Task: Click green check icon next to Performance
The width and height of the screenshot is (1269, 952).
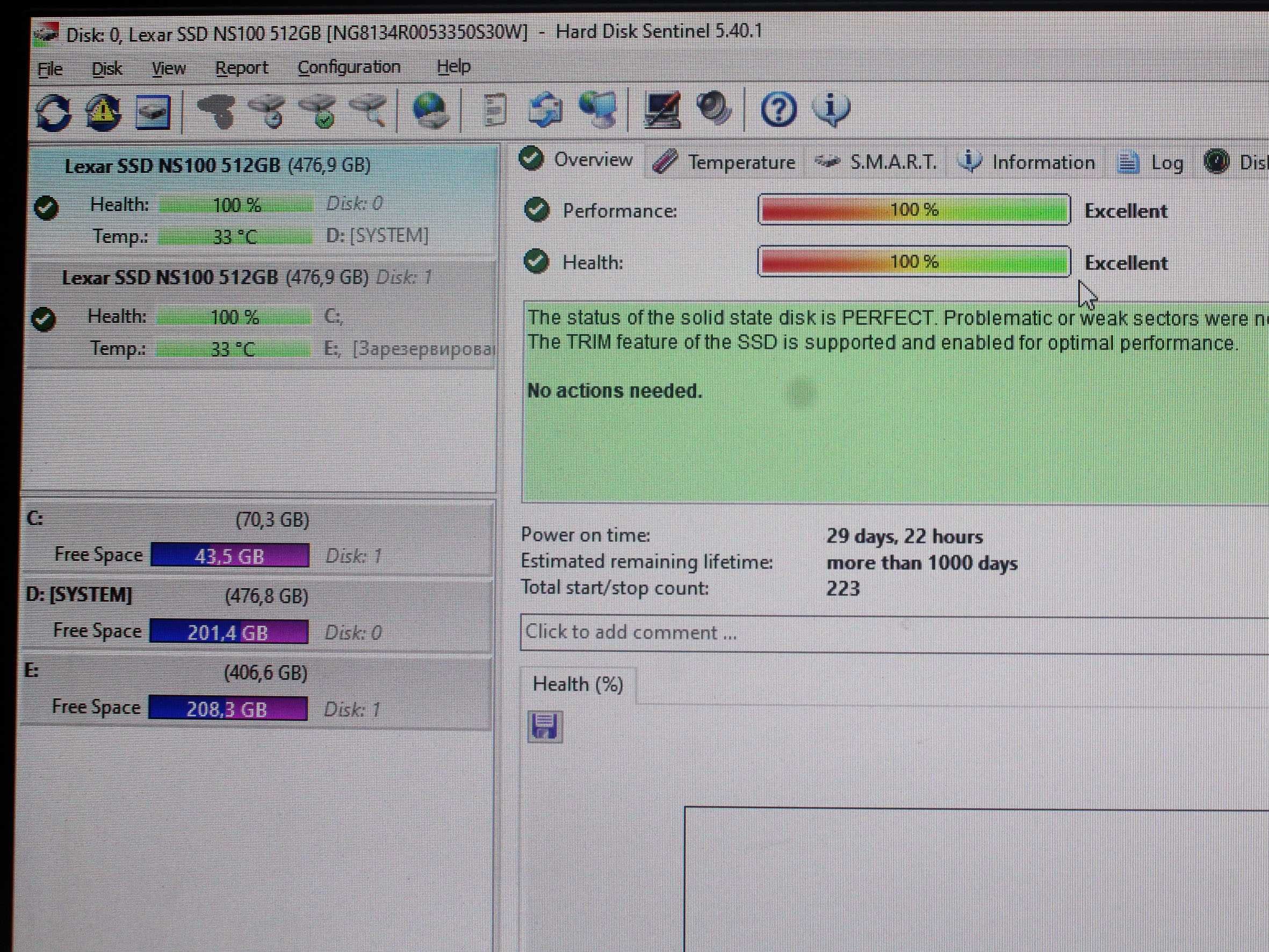Action: (x=537, y=210)
